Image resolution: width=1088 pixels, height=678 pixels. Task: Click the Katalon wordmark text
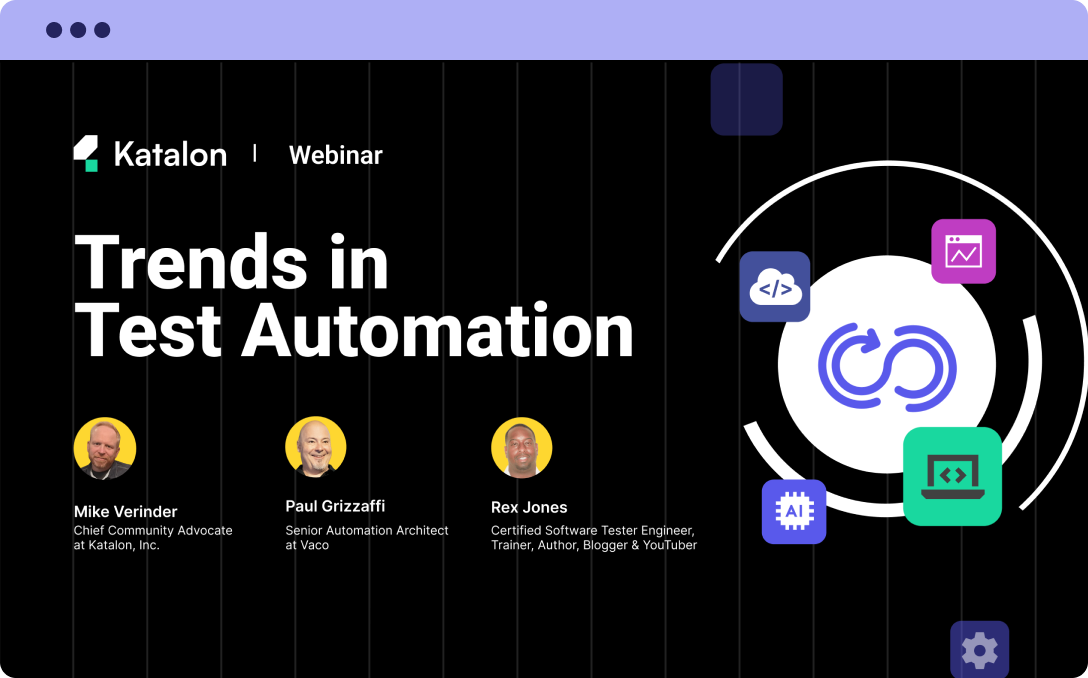(171, 154)
